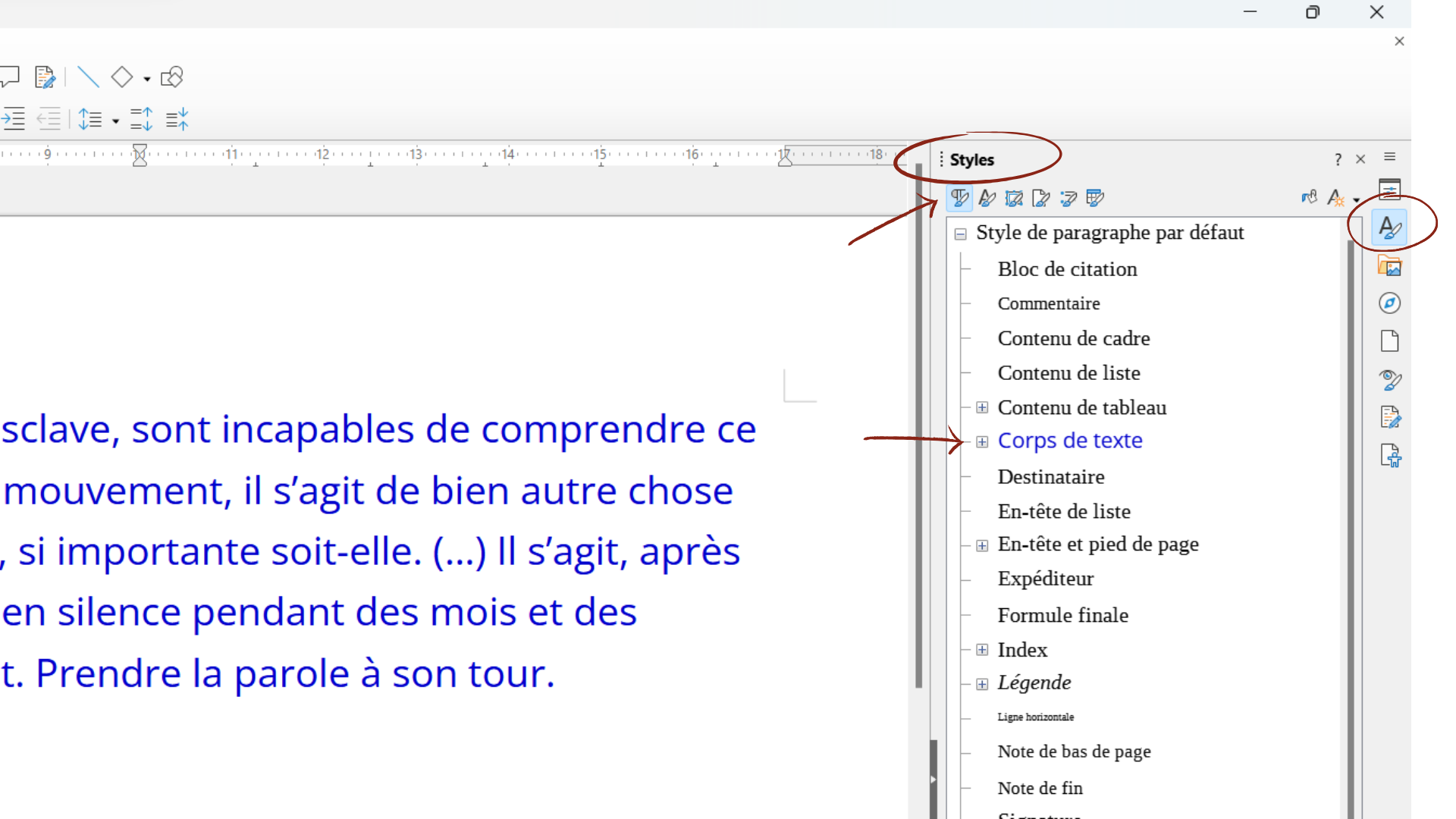Screen dimensions: 1456x819
Task: Switch to Character Styles icon
Action: (987, 199)
